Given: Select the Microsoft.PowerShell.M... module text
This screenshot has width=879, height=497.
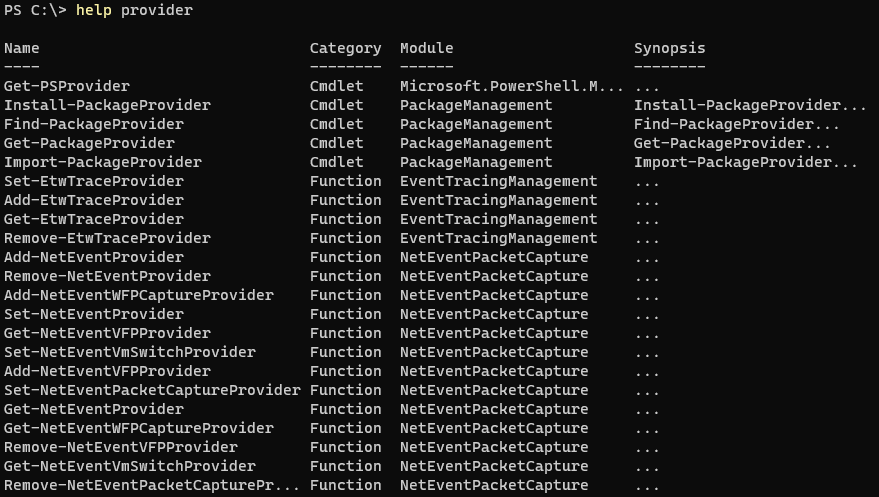Looking at the screenshot, I should pyautogui.click(x=511, y=86).
